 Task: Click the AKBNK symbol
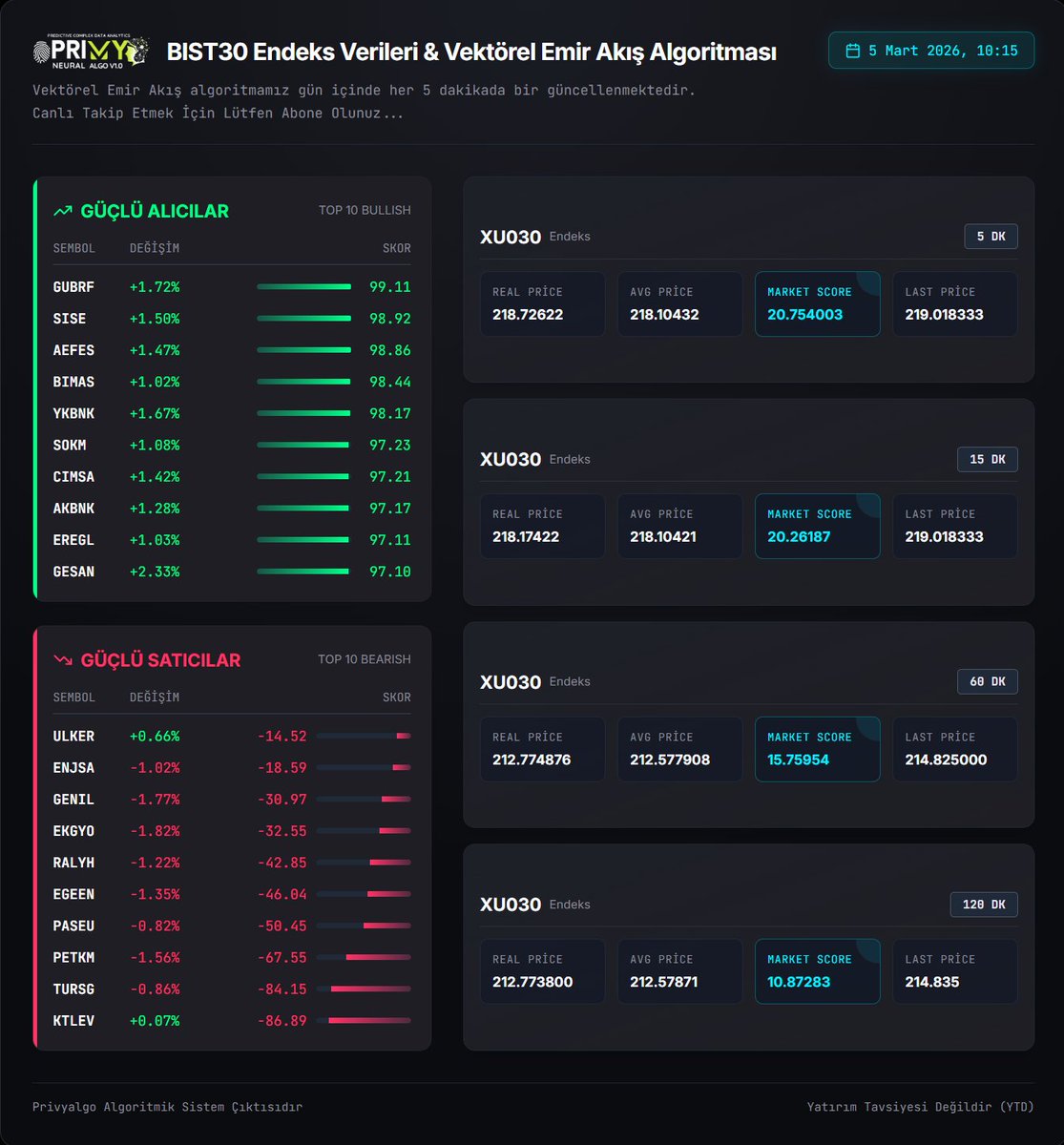(73, 509)
